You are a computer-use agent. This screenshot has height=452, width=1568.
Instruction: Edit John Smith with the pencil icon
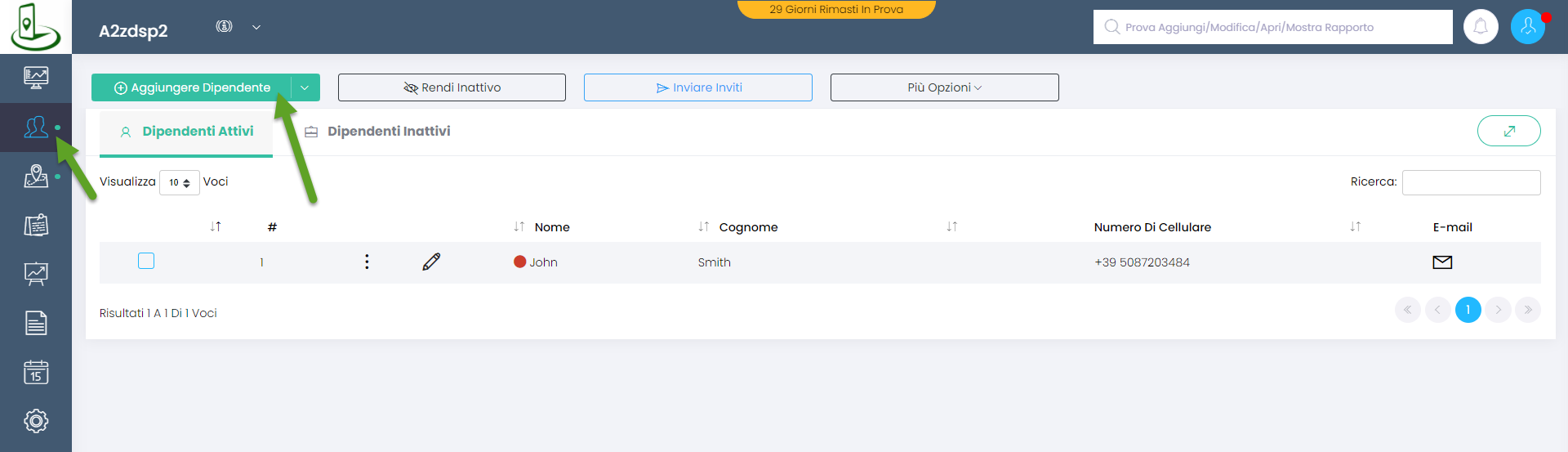[431, 262]
